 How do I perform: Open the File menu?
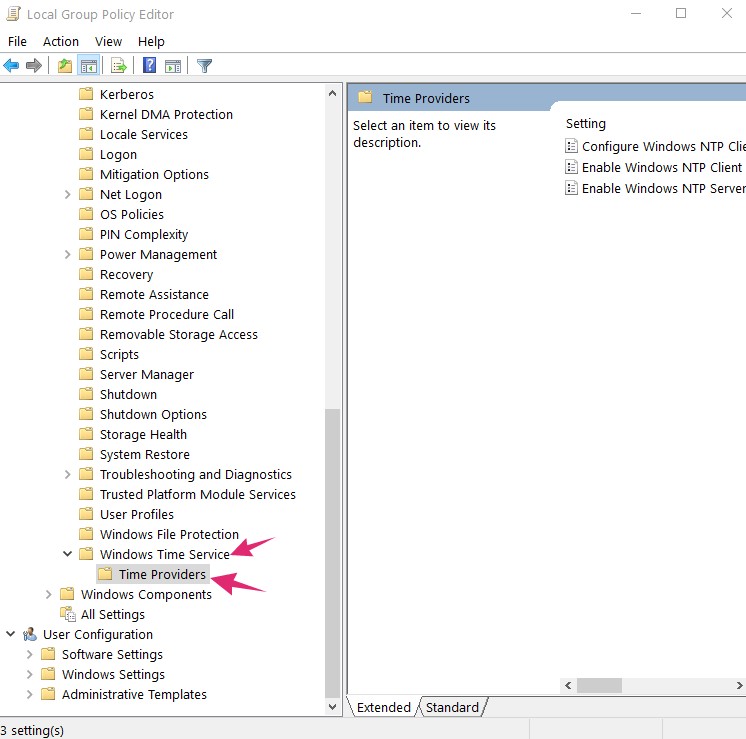pyautogui.click(x=17, y=41)
